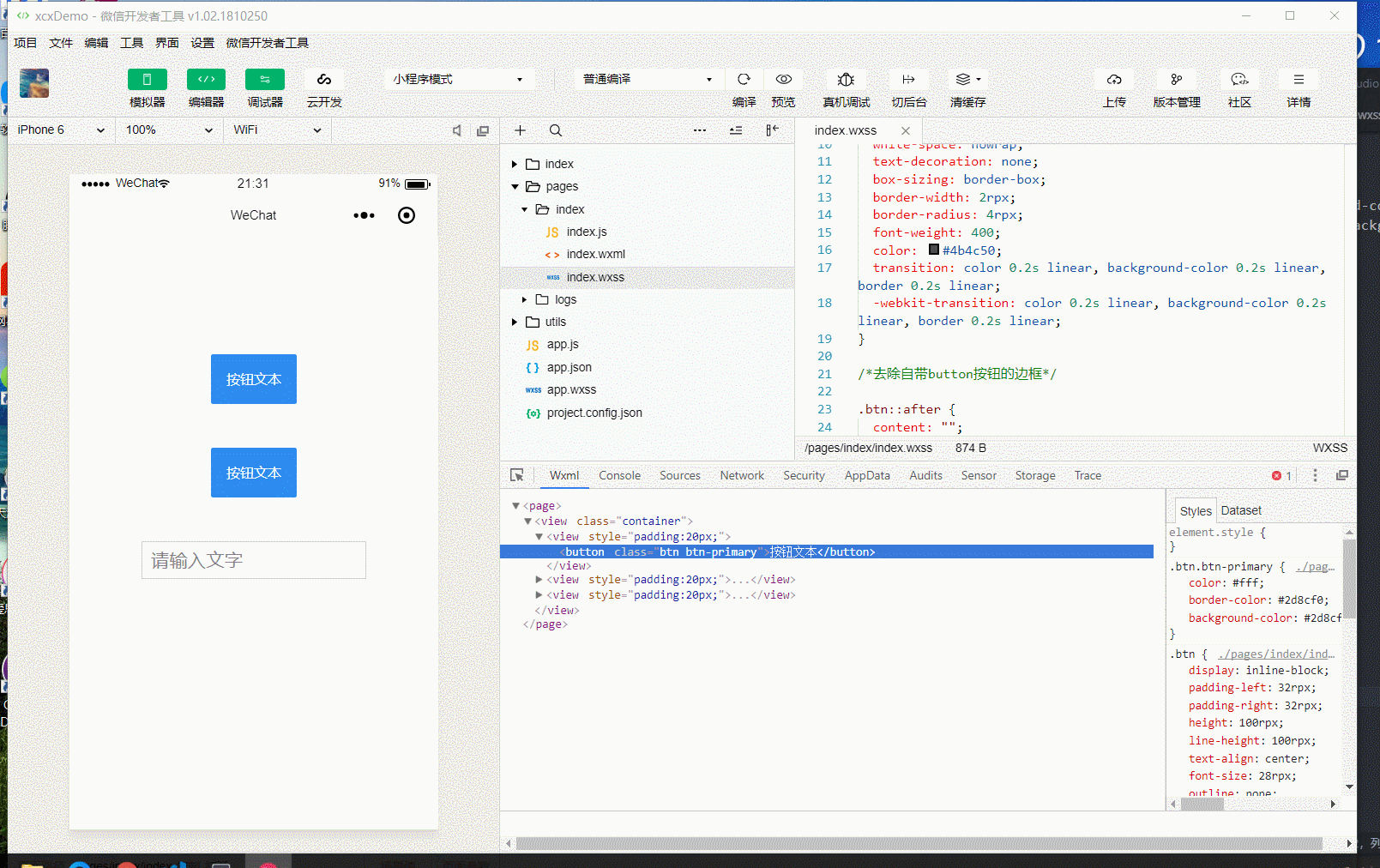The width and height of the screenshot is (1380, 868).
Task: Open the clear cache (清缓存) menu
Action: click(967, 79)
